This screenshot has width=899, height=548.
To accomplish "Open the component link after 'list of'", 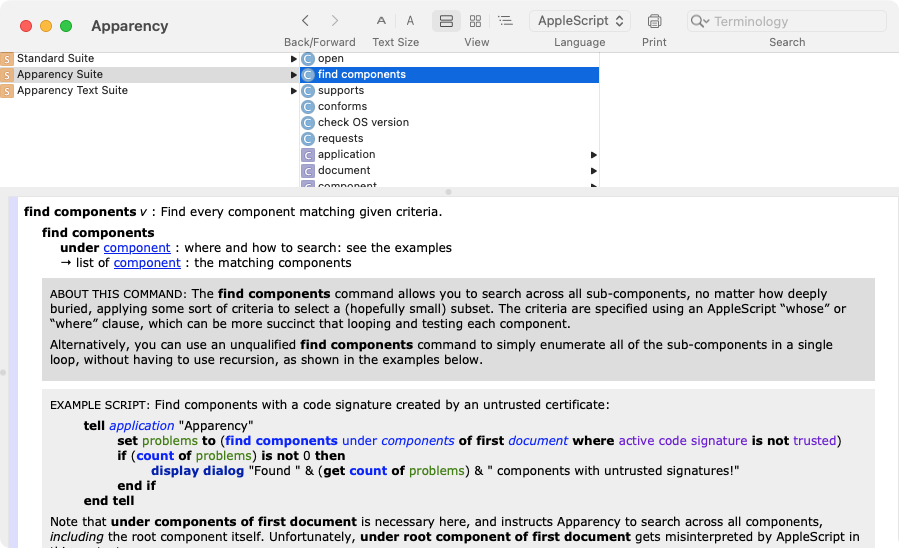I will click(x=147, y=263).
